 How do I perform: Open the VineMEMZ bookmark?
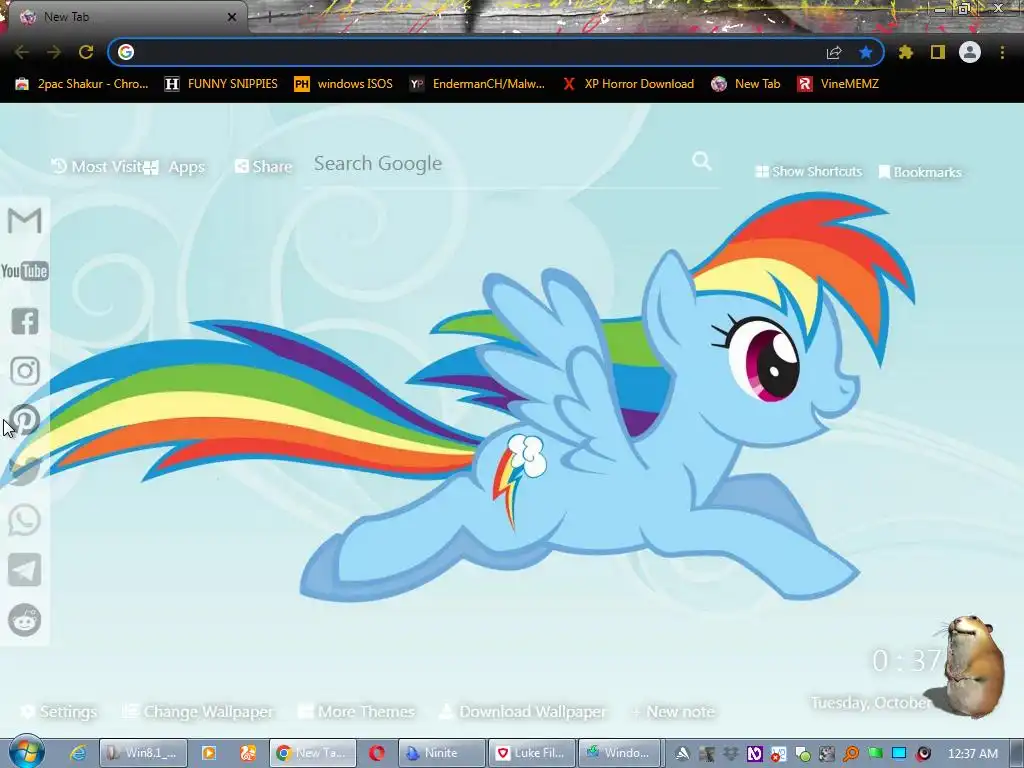pyautogui.click(x=839, y=84)
